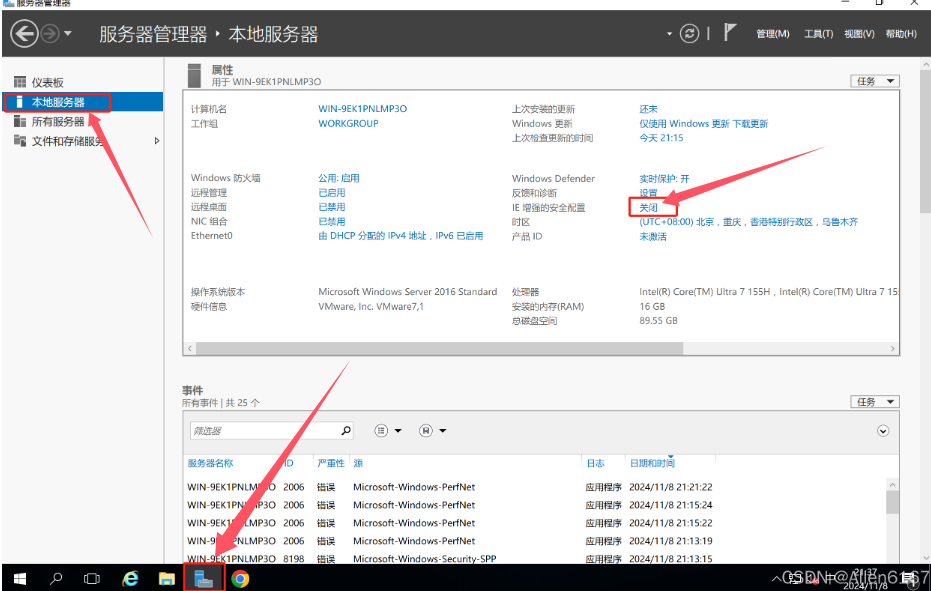Click the WORKGROUP link
931x591 pixels.
348,124
